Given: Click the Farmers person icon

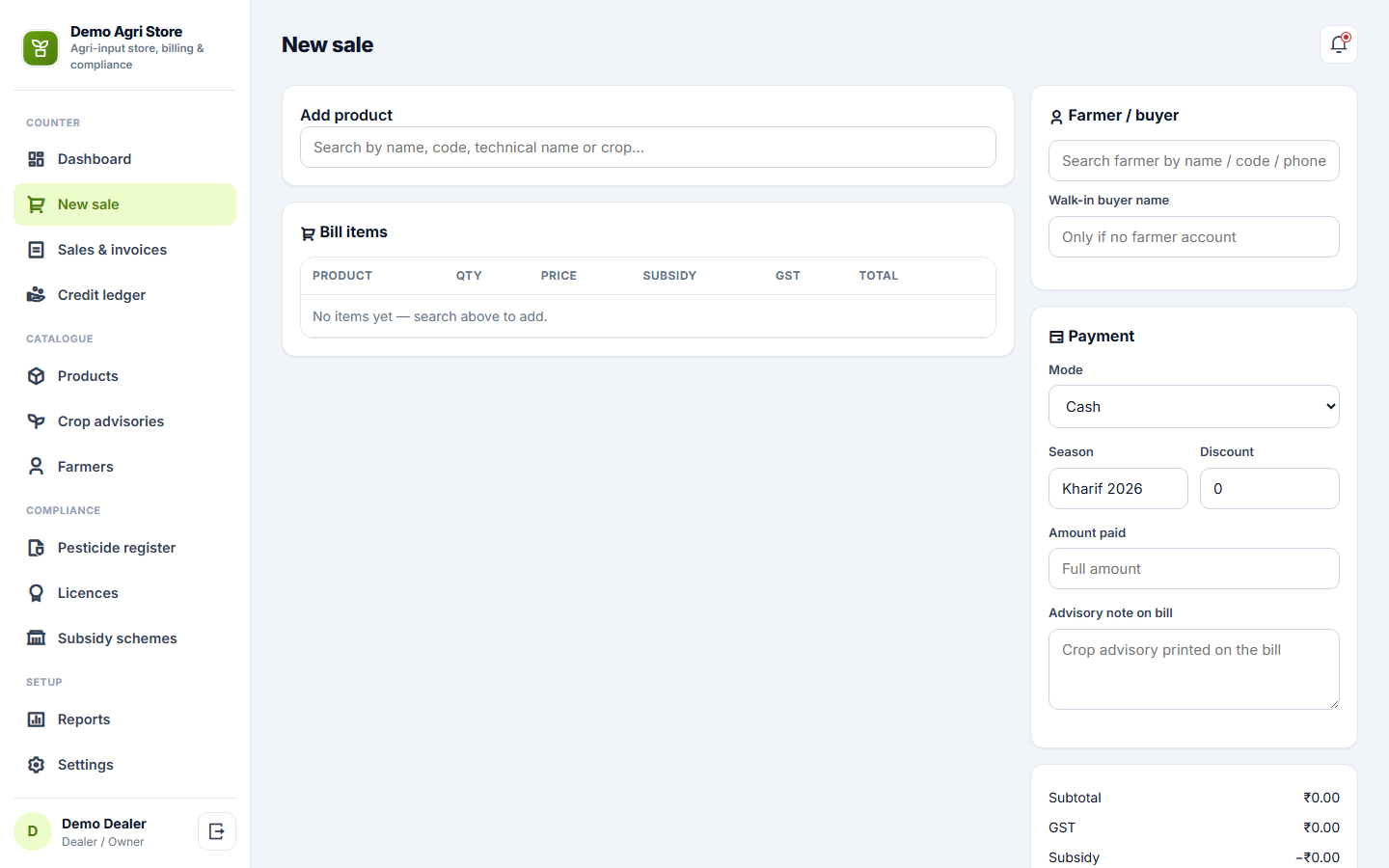Looking at the screenshot, I should [36, 467].
